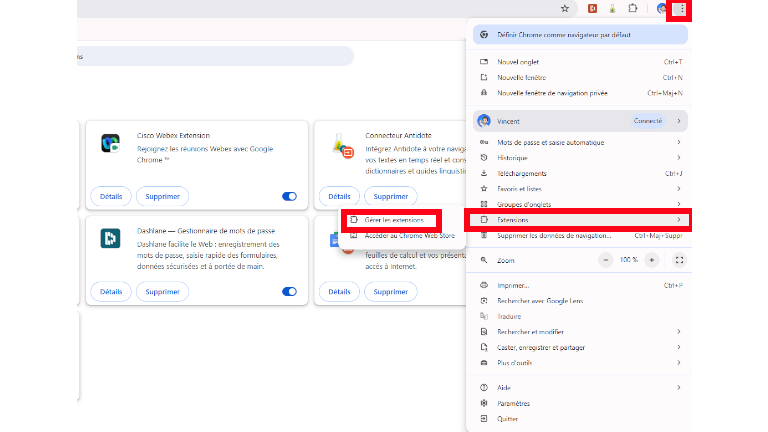Open Détails for Dashlane

(x=111, y=291)
